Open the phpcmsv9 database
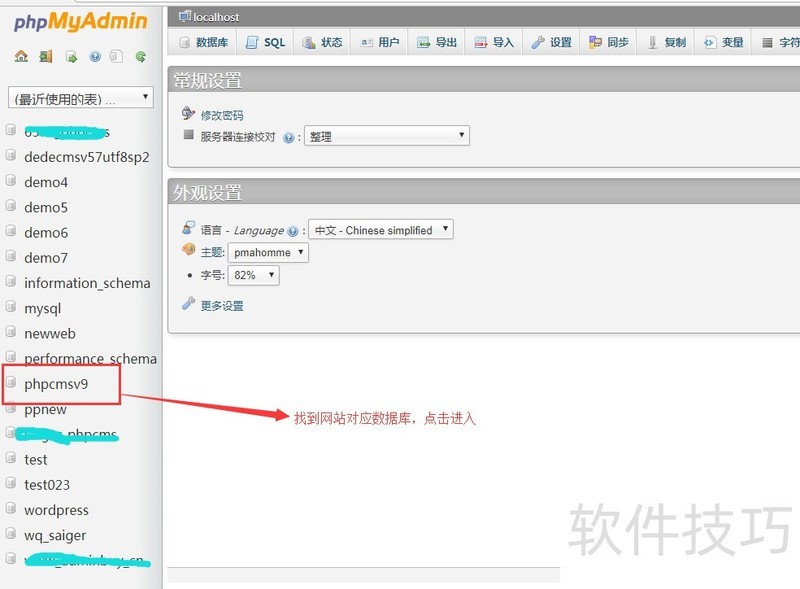Screen dimensions: 800x589 click(56, 384)
